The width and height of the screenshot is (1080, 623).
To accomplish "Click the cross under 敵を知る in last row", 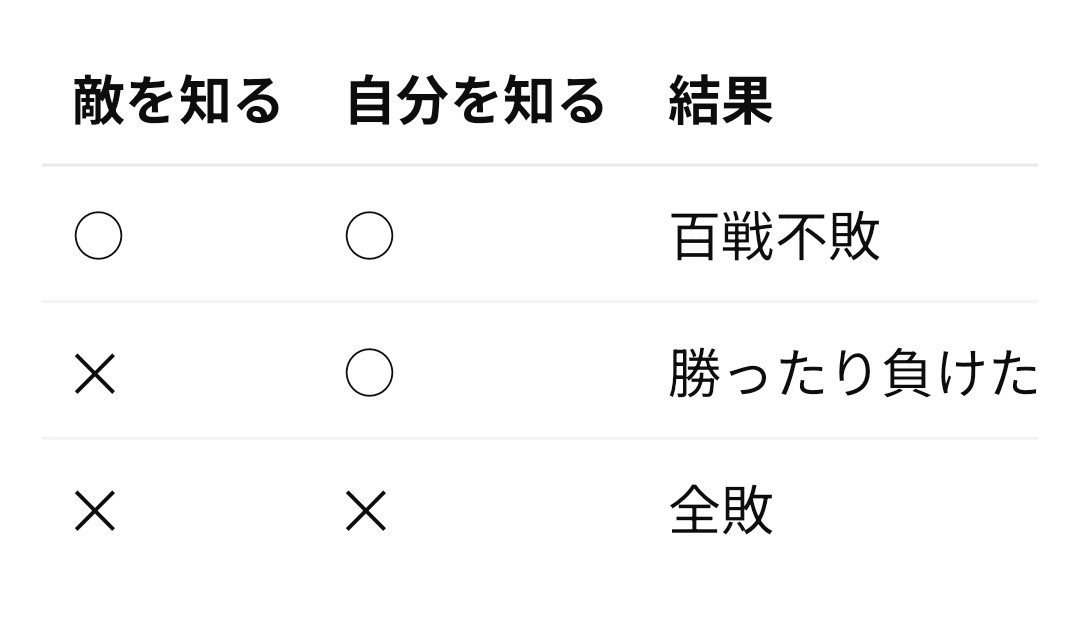I will (96, 512).
